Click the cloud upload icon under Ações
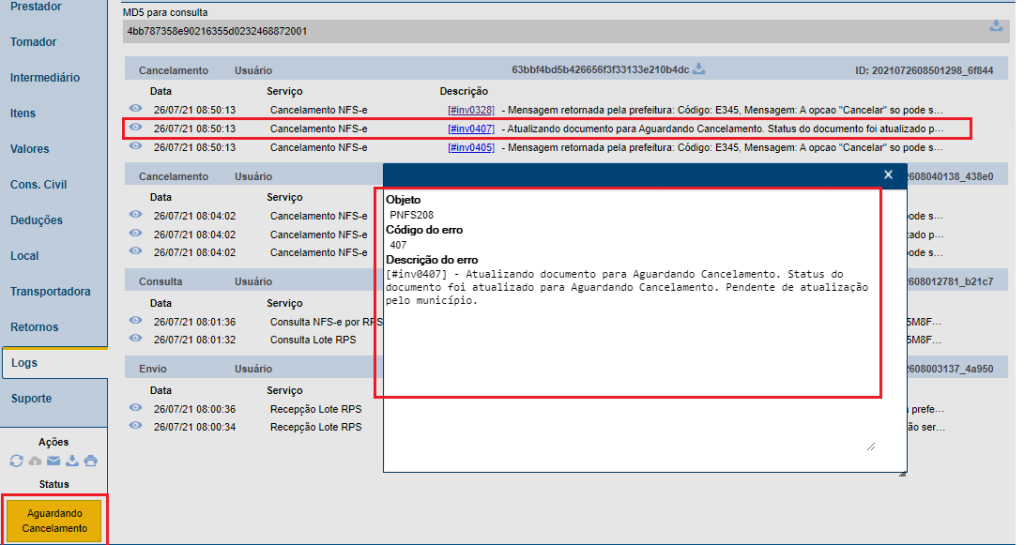 tap(35, 461)
